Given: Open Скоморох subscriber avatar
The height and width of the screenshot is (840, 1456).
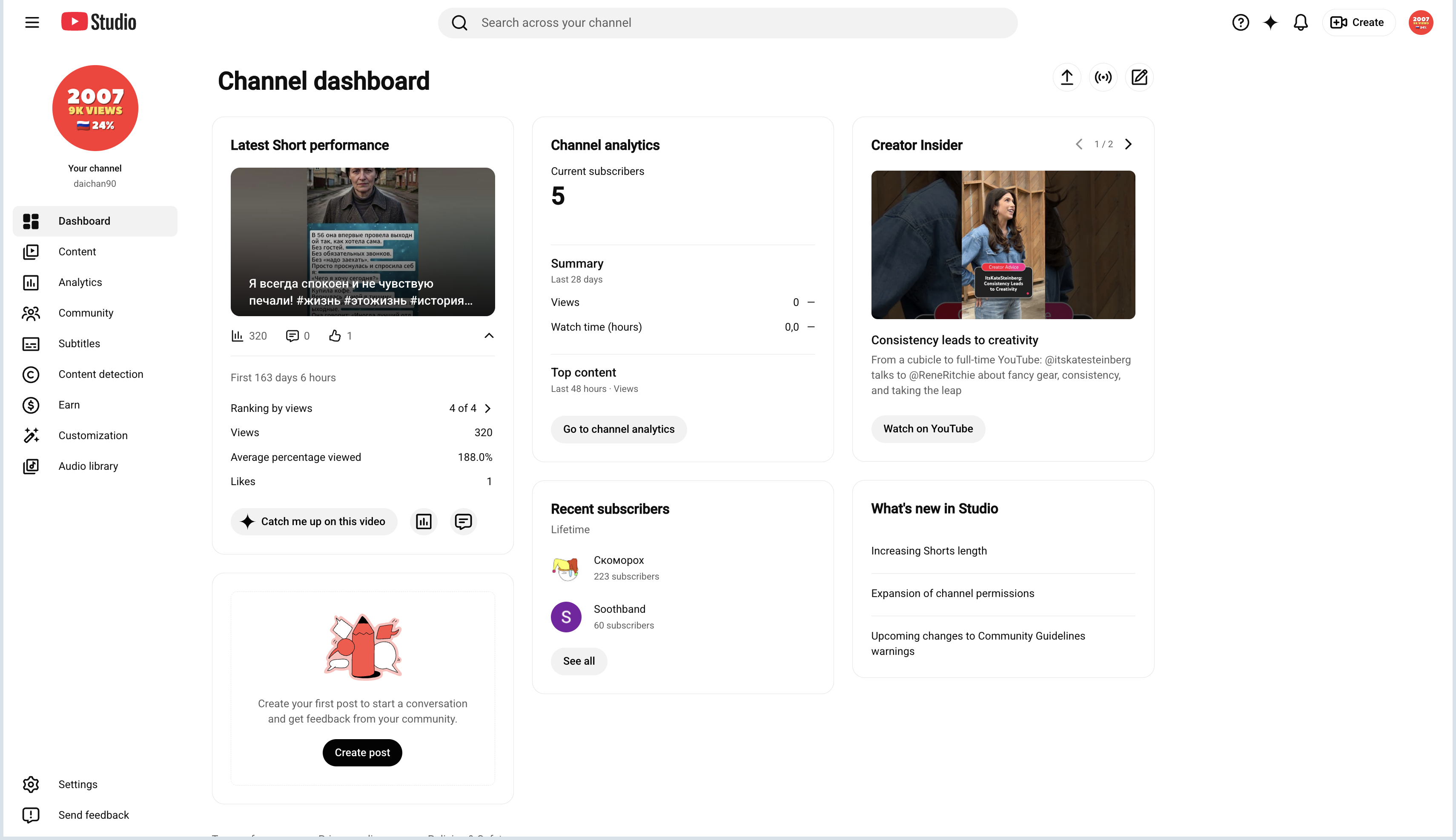Looking at the screenshot, I should (x=565, y=568).
